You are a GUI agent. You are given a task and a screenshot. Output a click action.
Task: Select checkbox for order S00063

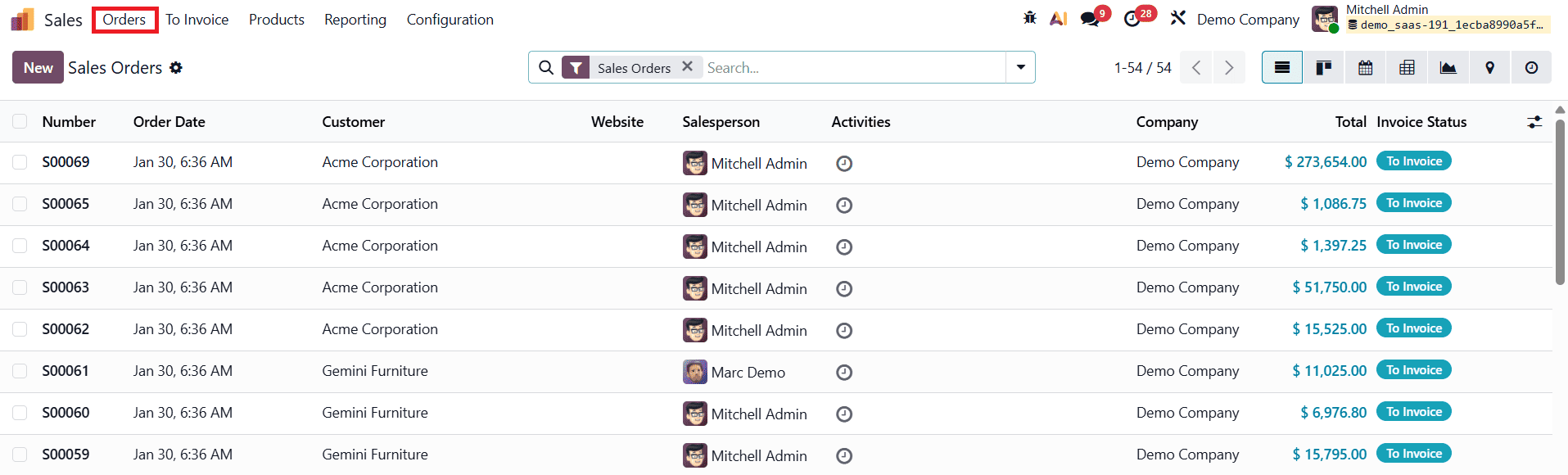[20, 287]
